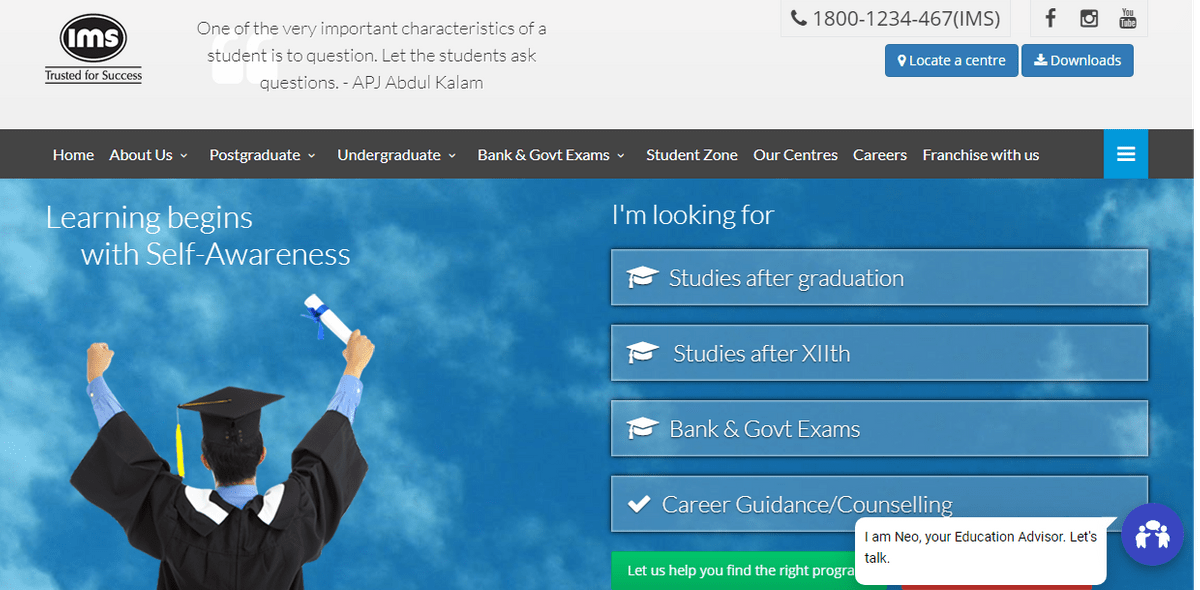
Task: Click the IMS Trusted for Success logo
Action: pos(93,48)
